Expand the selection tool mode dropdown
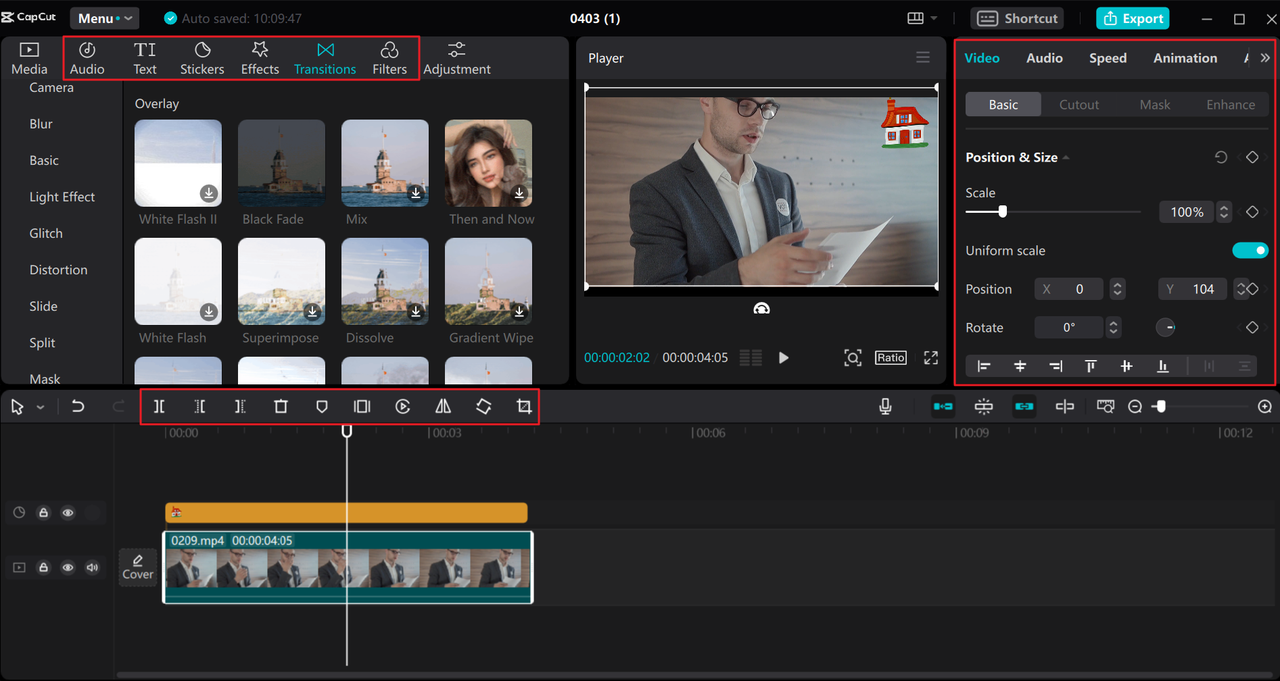 (x=41, y=408)
